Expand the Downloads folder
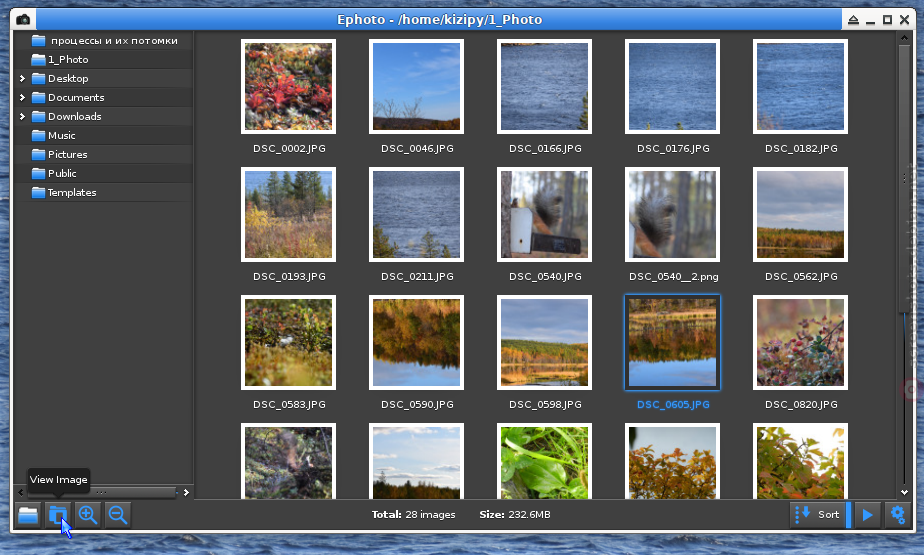 point(22,116)
